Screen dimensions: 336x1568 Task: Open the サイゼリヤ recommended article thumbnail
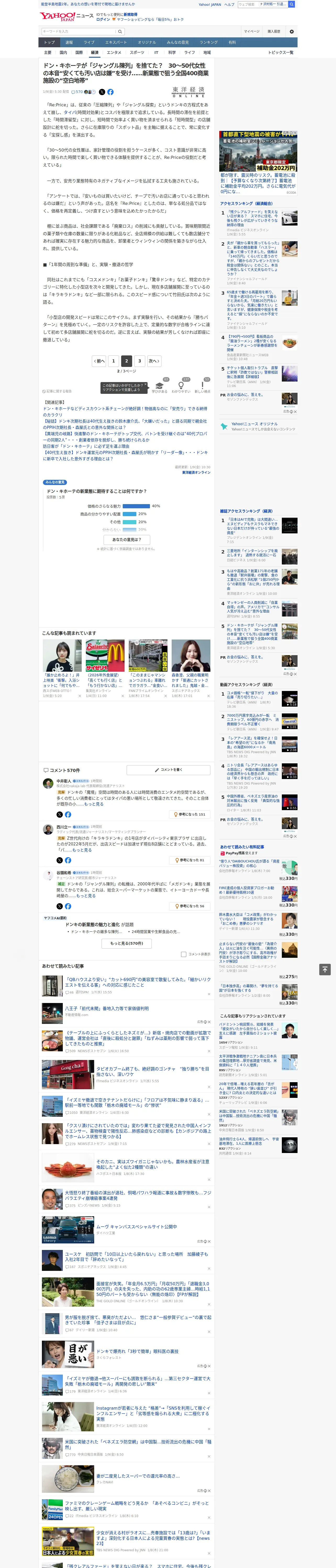coord(105,656)
